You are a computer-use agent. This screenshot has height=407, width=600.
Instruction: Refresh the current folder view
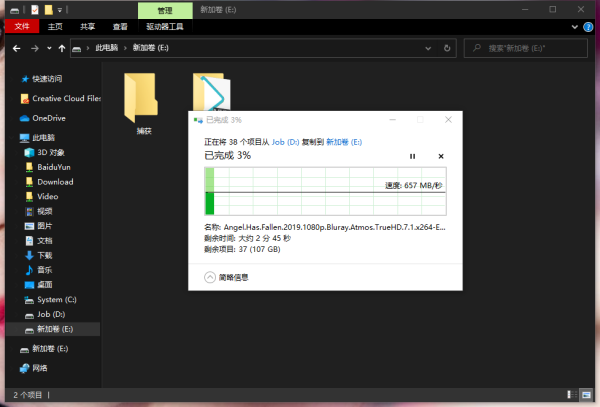[x=447, y=48]
